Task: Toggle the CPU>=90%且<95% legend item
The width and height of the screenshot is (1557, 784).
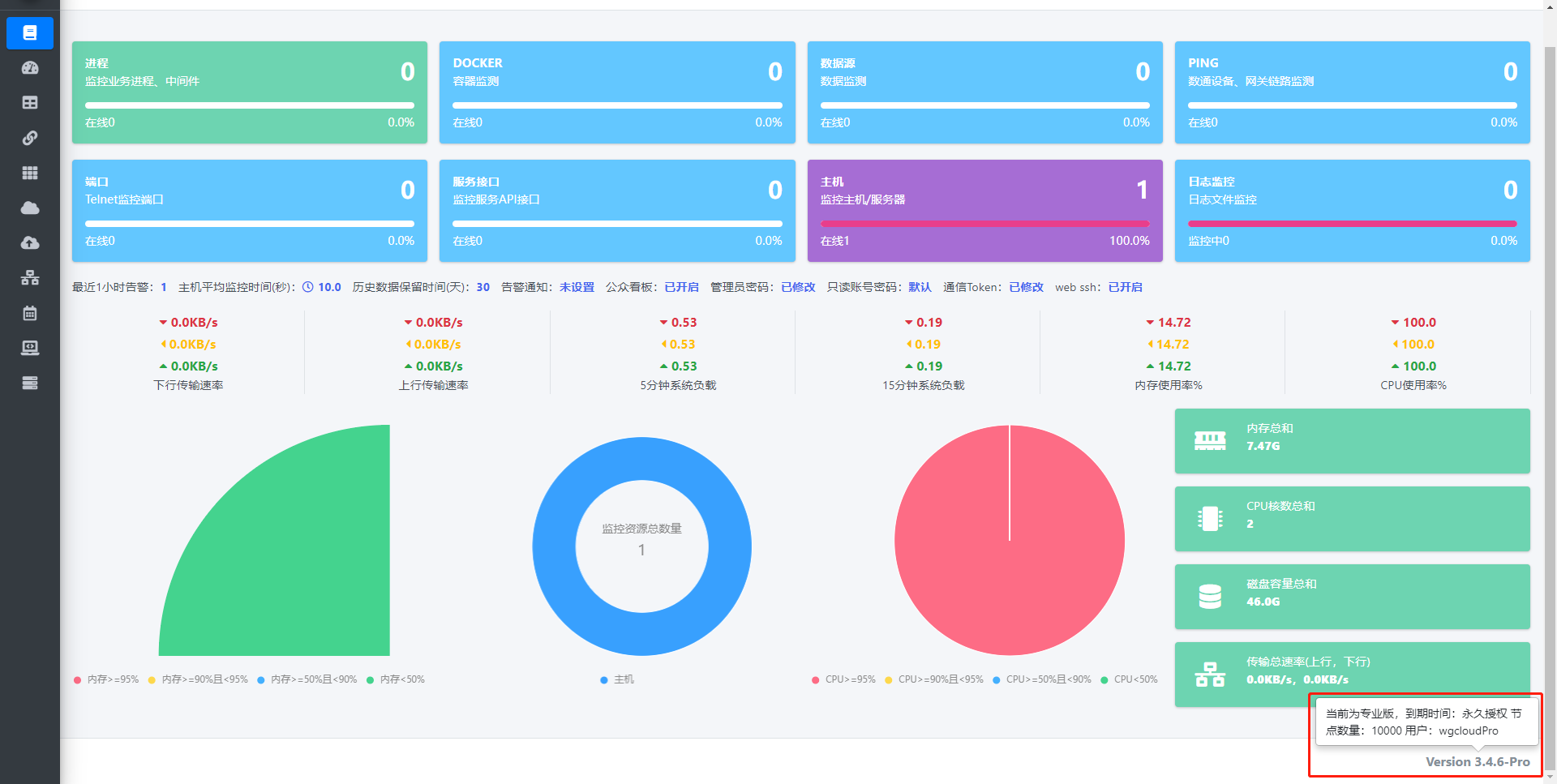Action: [934, 679]
